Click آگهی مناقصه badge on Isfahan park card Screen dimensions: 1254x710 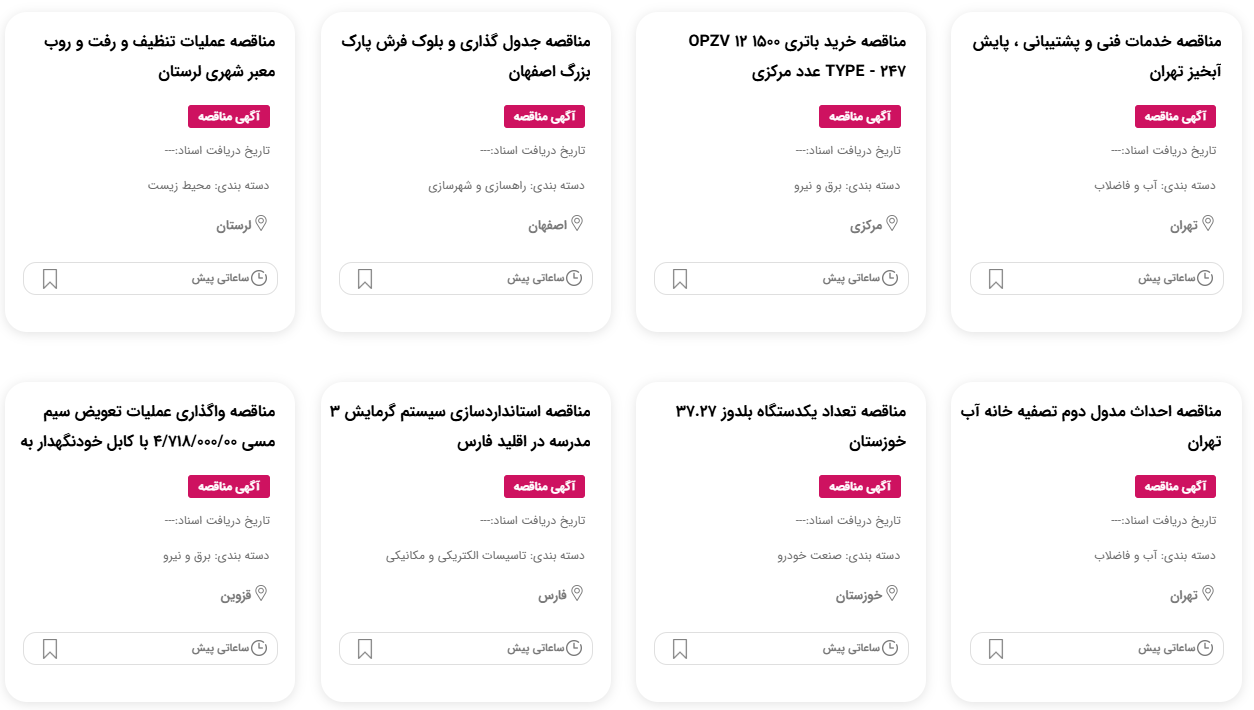[x=544, y=117]
